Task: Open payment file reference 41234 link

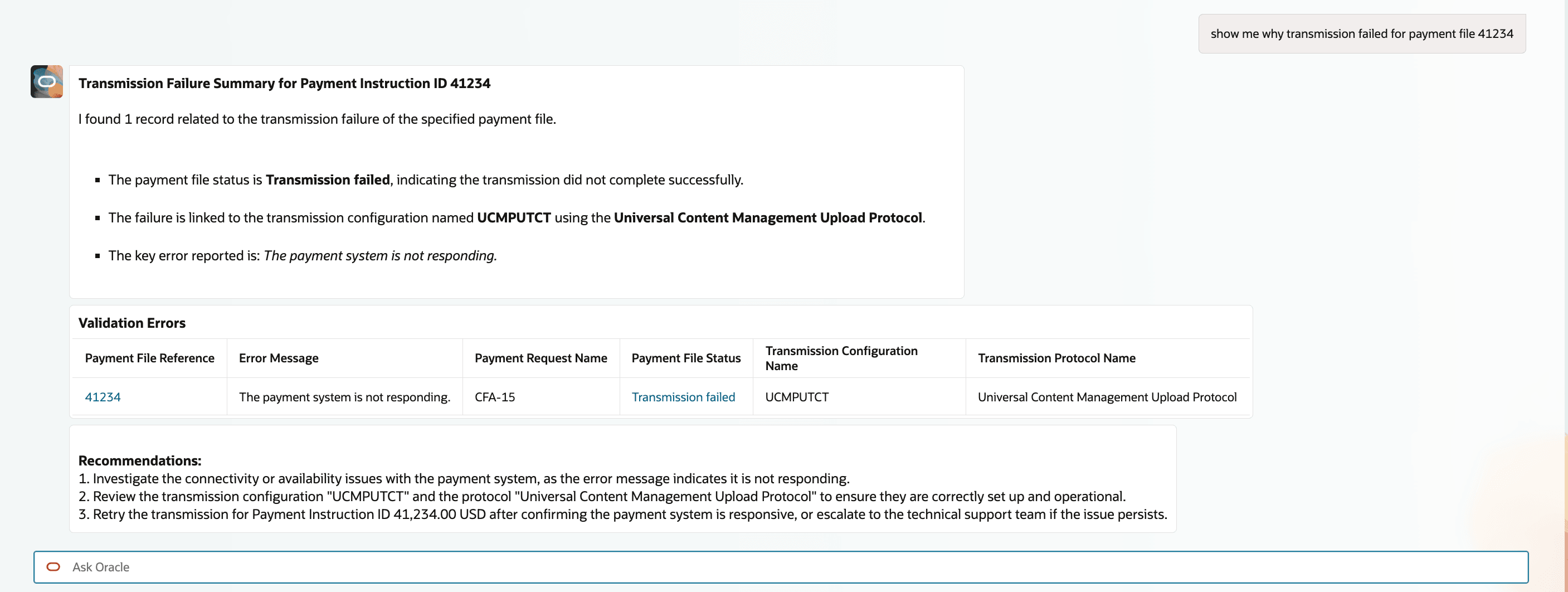Action: (103, 397)
